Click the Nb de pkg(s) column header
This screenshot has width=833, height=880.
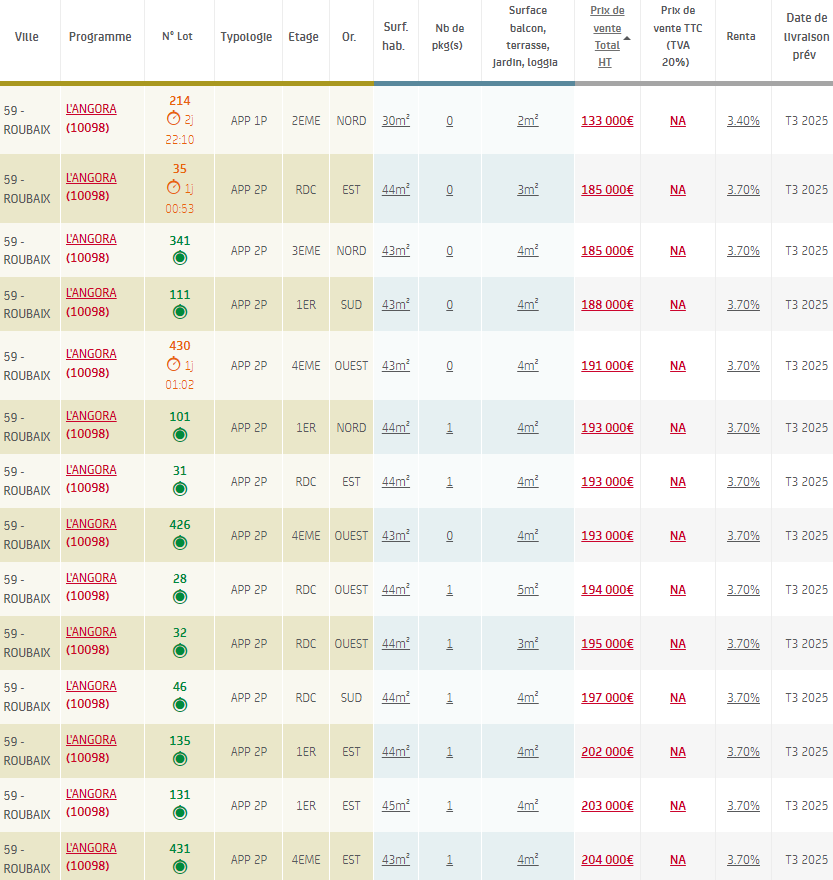point(449,36)
